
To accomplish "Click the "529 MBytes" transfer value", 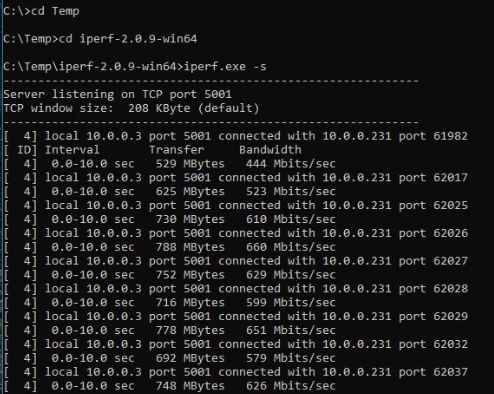I will [x=190, y=164].
